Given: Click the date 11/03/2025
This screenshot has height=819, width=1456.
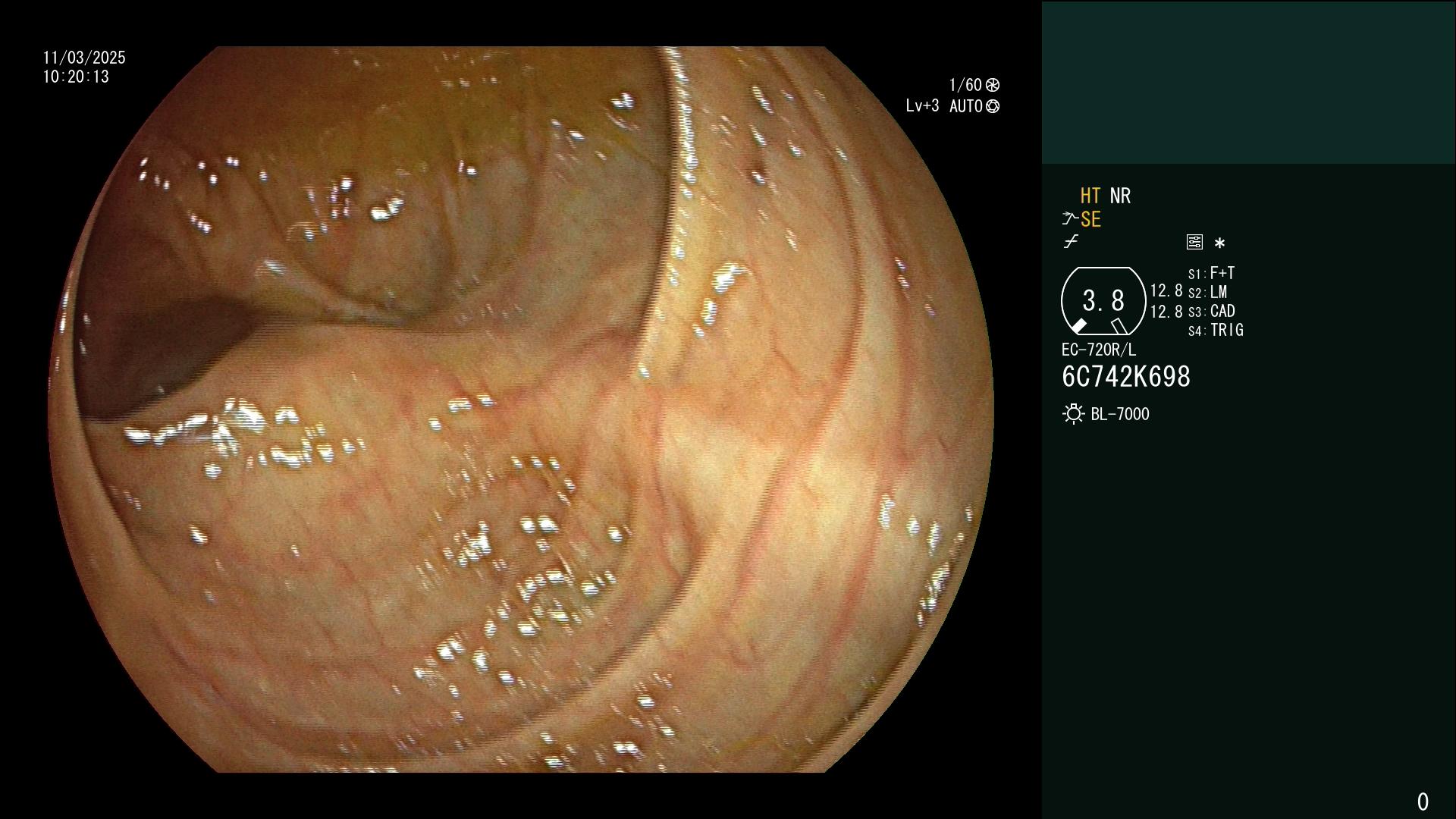Looking at the screenshot, I should (x=84, y=58).
